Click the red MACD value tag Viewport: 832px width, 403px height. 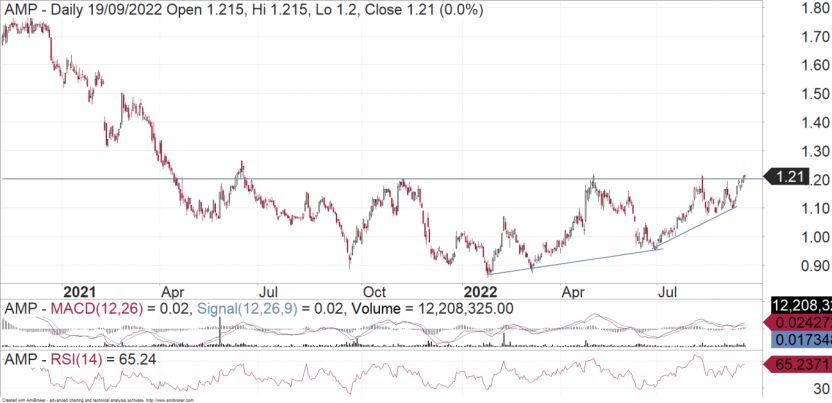click(800, 323)
